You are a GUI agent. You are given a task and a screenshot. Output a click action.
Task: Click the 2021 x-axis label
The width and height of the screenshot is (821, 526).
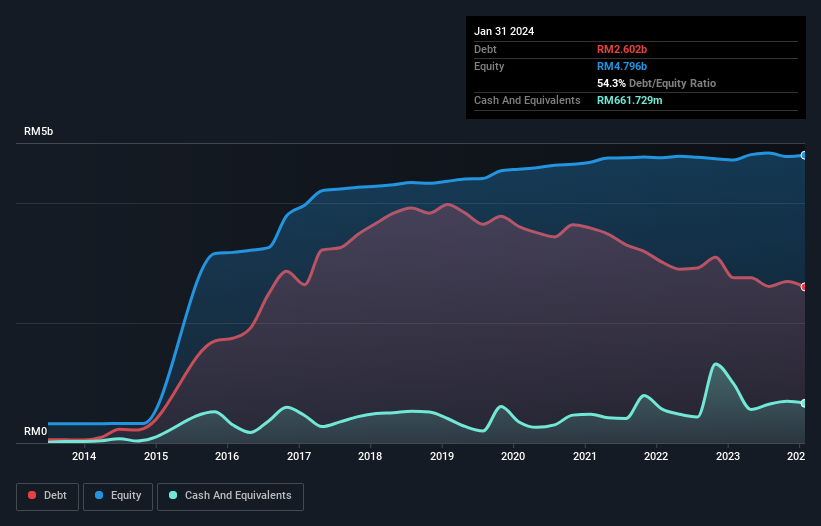(584, 456)
